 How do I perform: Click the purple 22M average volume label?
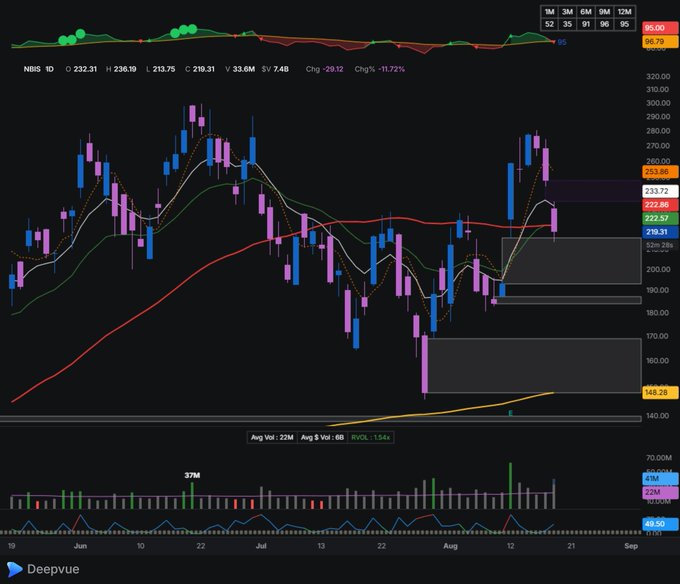pyautogui.click(x=660, y=492)
